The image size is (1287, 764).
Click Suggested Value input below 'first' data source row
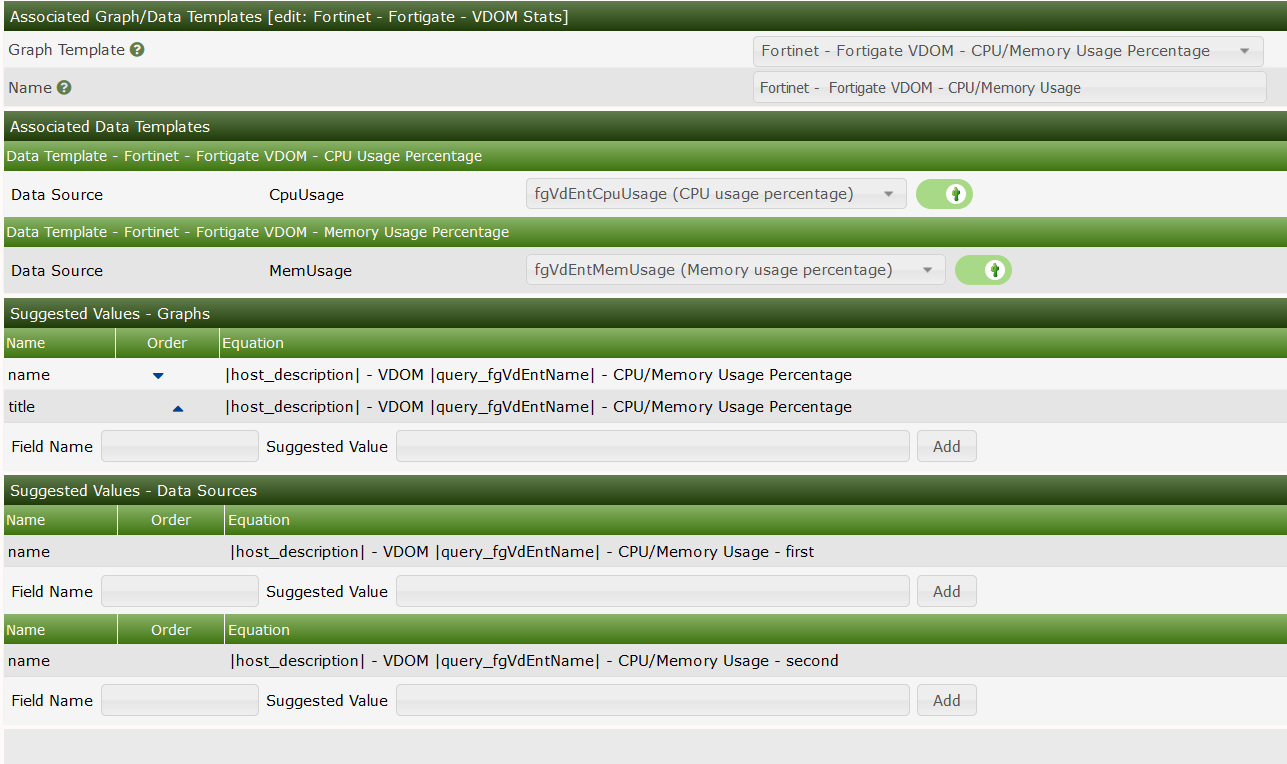click(653, 592)
